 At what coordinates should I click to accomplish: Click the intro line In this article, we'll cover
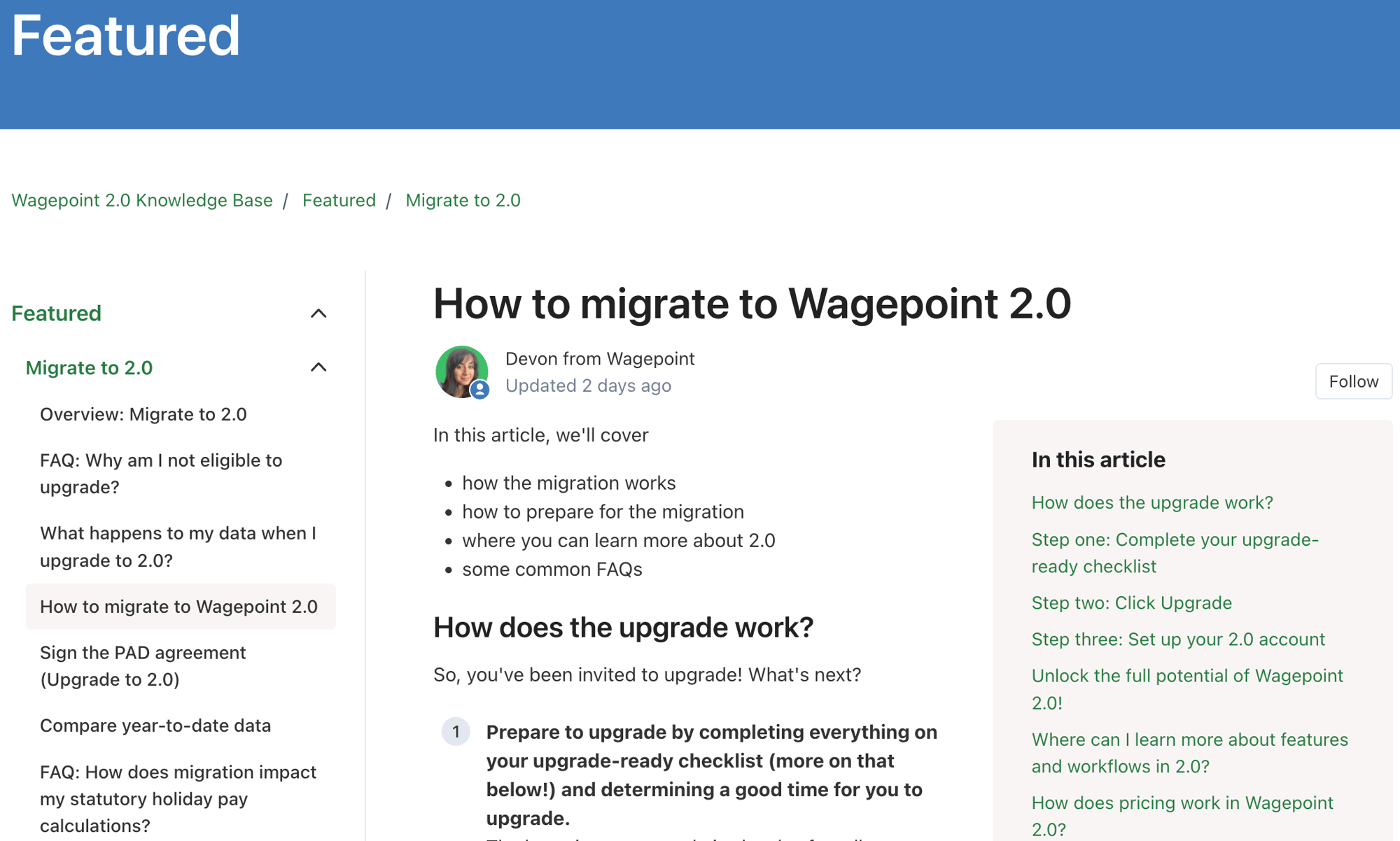click(541, 435)
